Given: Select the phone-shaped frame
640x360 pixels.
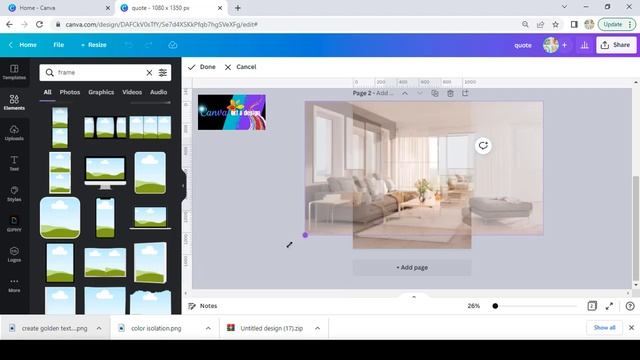Looking at the screenshot, I should [105, 218].
